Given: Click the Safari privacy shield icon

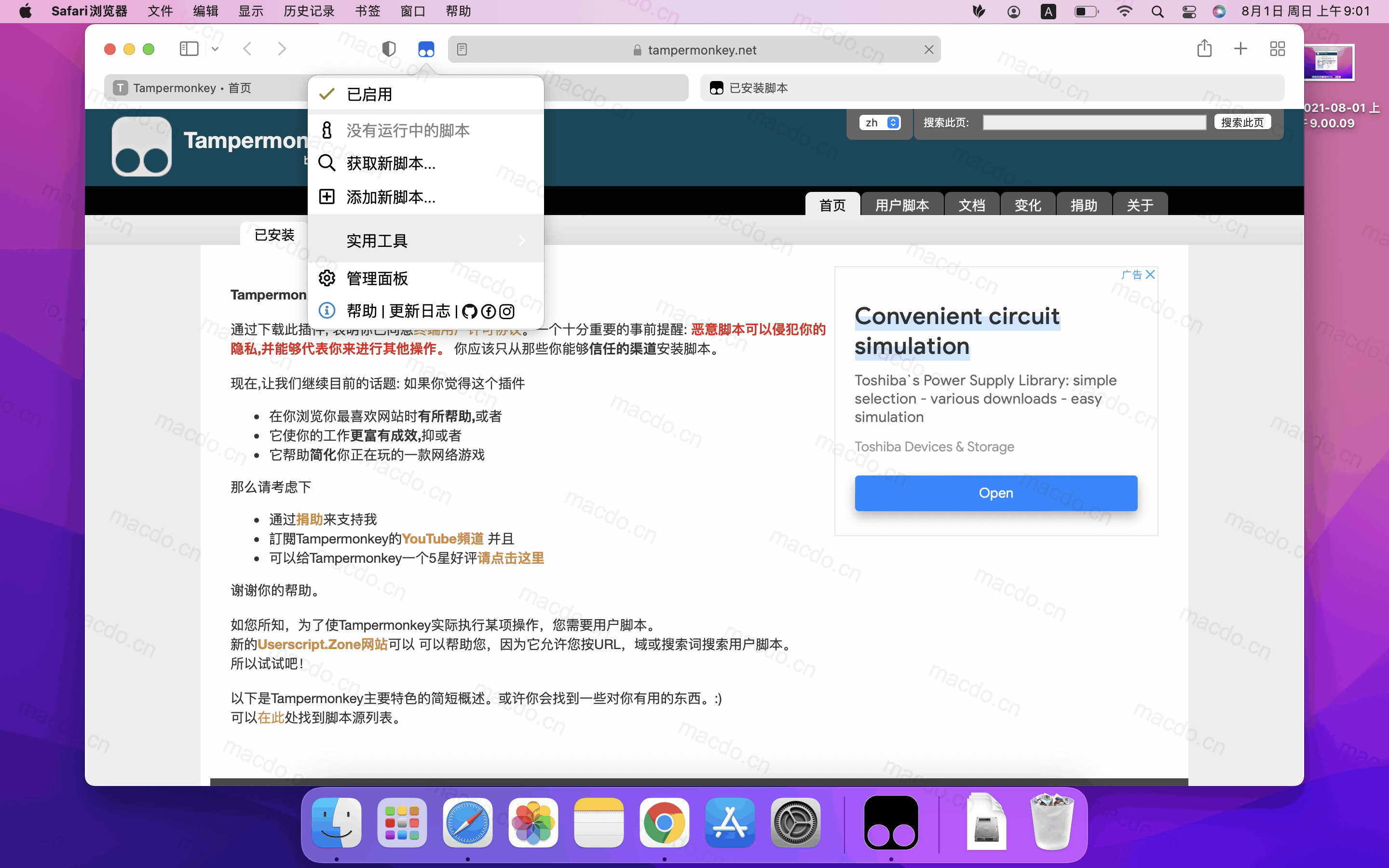Looking at the screenshot, I should point(389,49).
